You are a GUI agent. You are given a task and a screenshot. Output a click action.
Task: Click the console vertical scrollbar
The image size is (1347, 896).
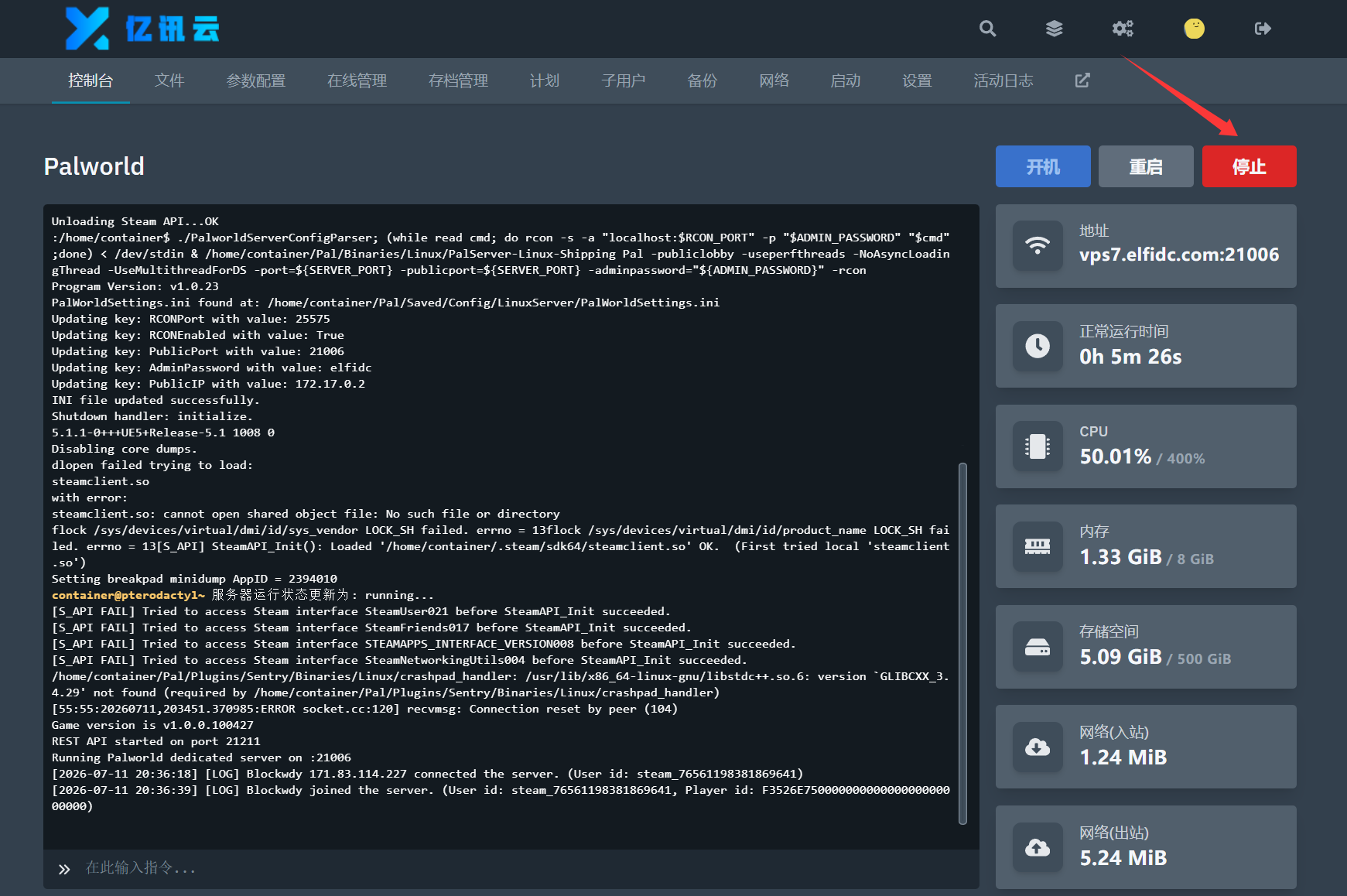coord(962,644)
